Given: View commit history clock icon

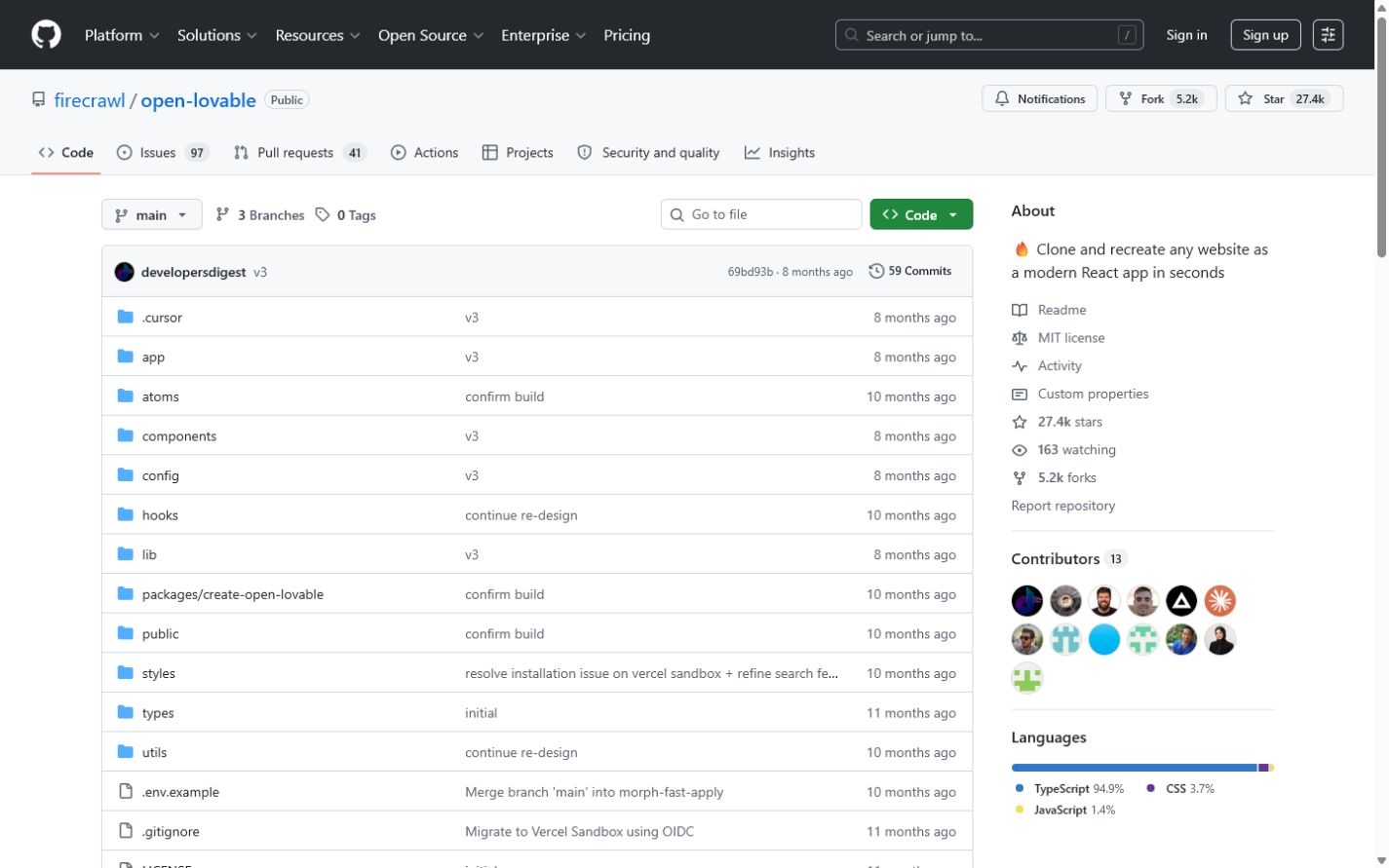Looking at the screenshot, I should pos(876,271).
